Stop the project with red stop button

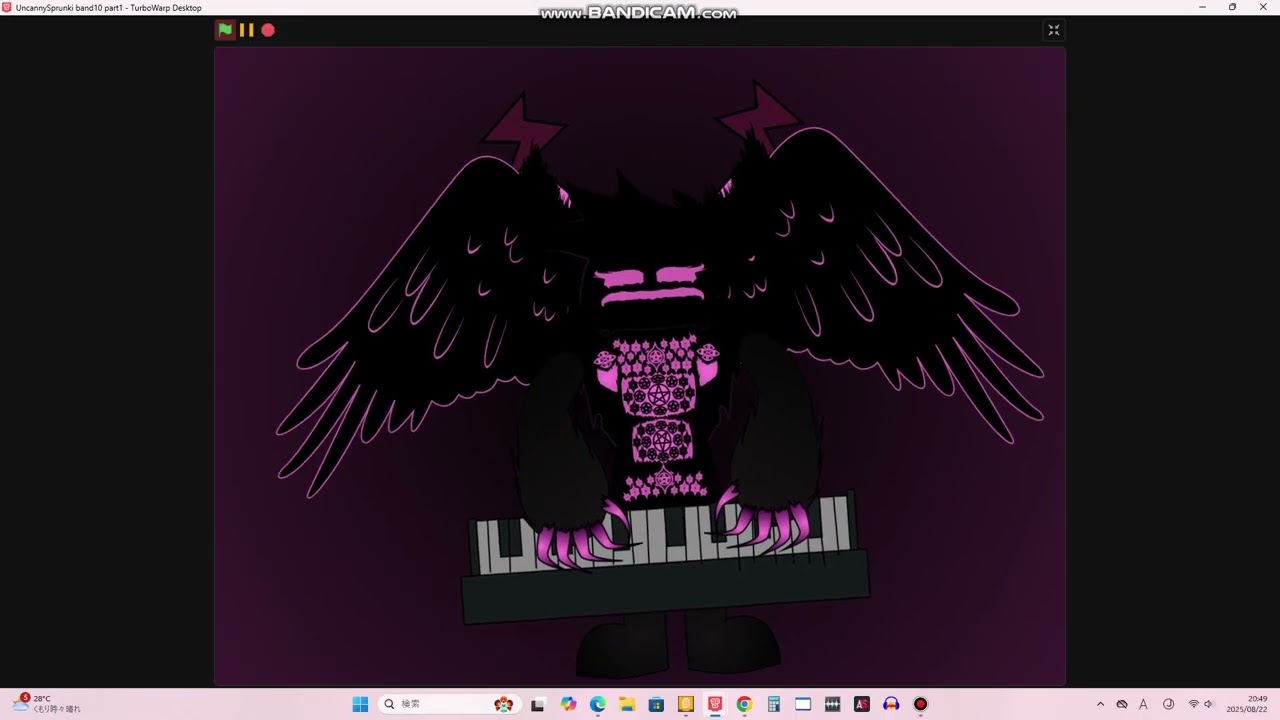[268, 30]
